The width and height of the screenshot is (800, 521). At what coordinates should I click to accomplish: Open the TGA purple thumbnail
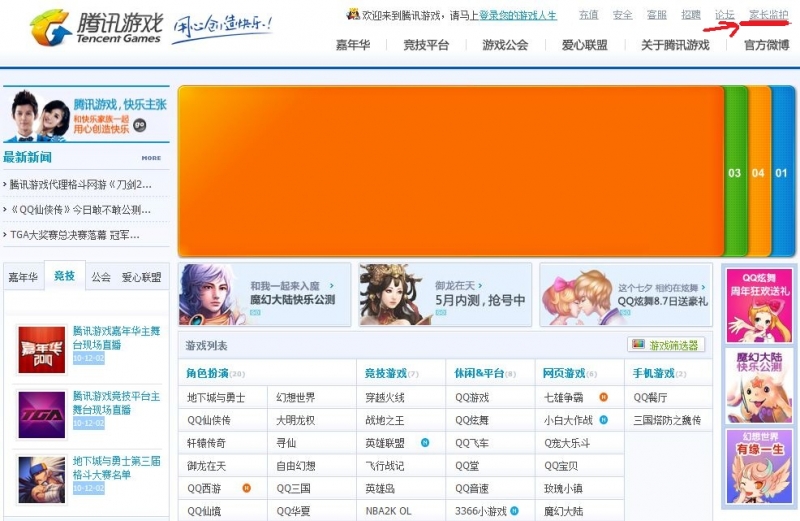pyautogui.click(x=42, y=415)
